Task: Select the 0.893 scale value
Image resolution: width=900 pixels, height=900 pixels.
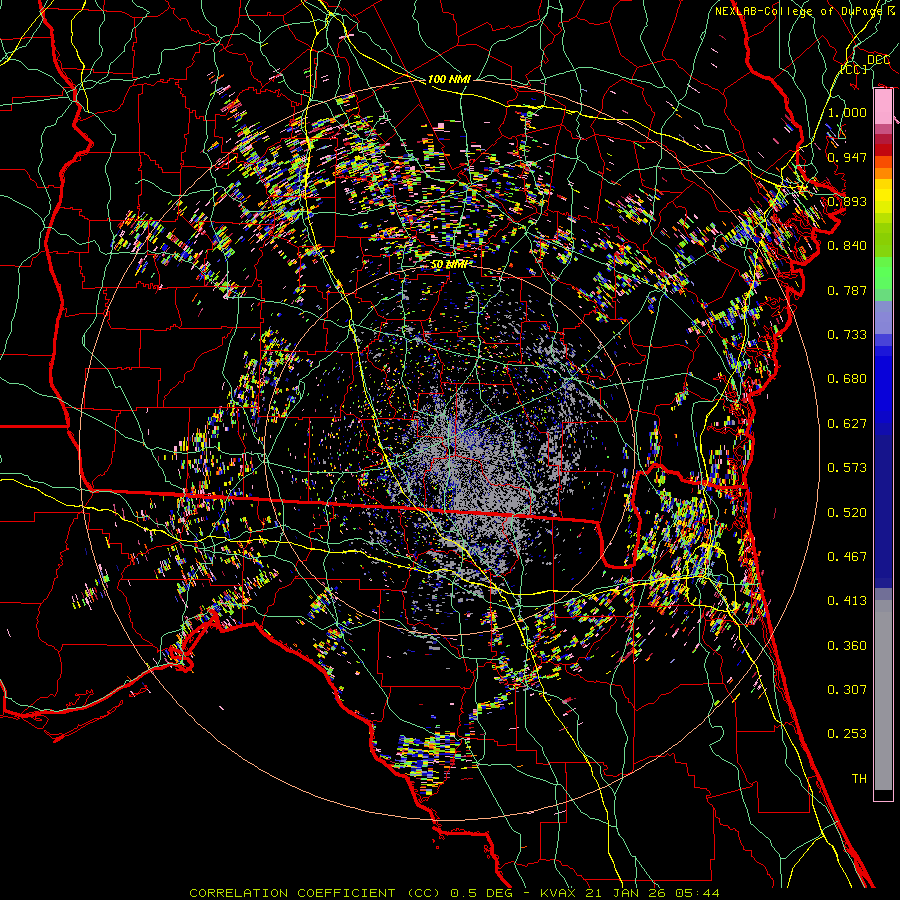Action: tap(847, 201)
